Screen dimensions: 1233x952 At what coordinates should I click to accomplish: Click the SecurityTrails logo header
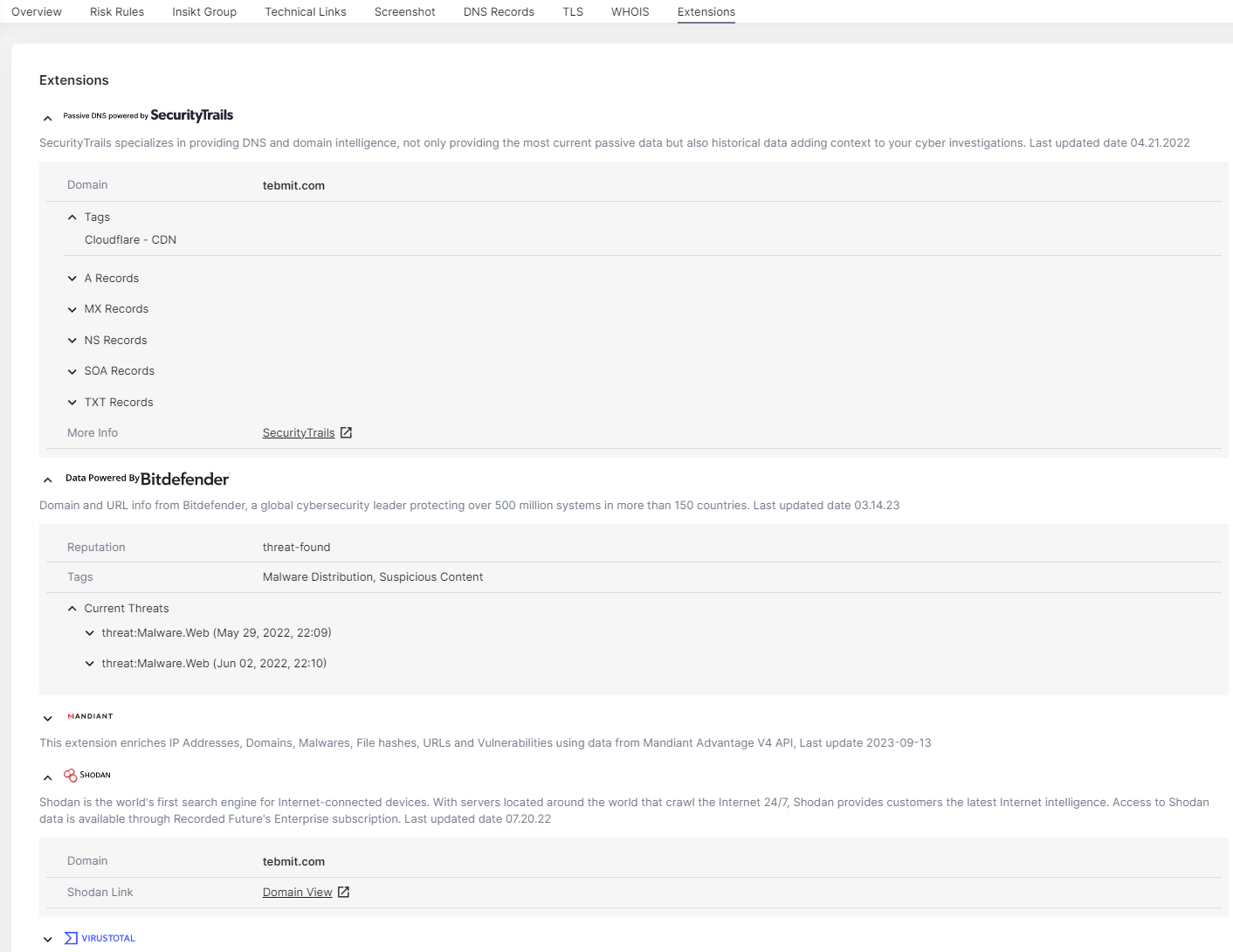tap(191, 115)
